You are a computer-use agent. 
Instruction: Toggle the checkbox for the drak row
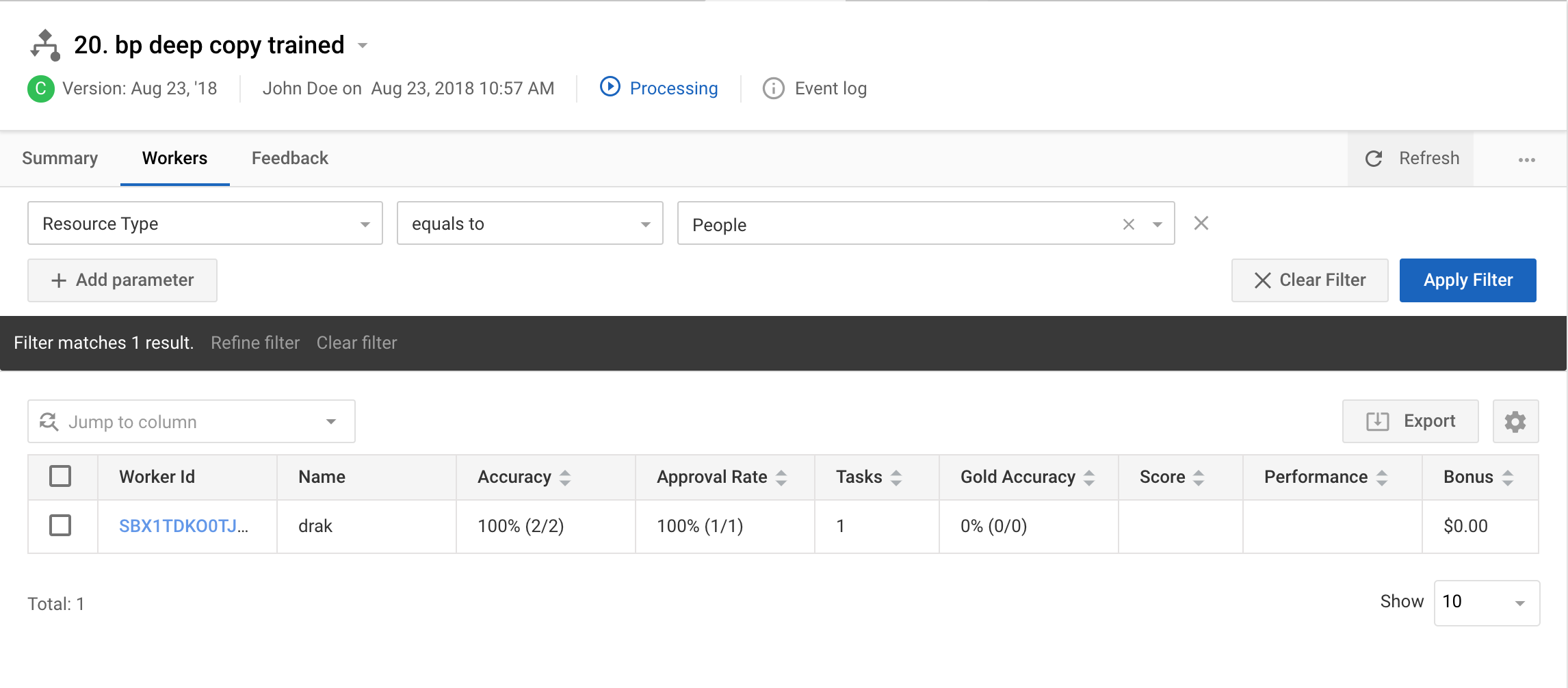pos(60,525)
